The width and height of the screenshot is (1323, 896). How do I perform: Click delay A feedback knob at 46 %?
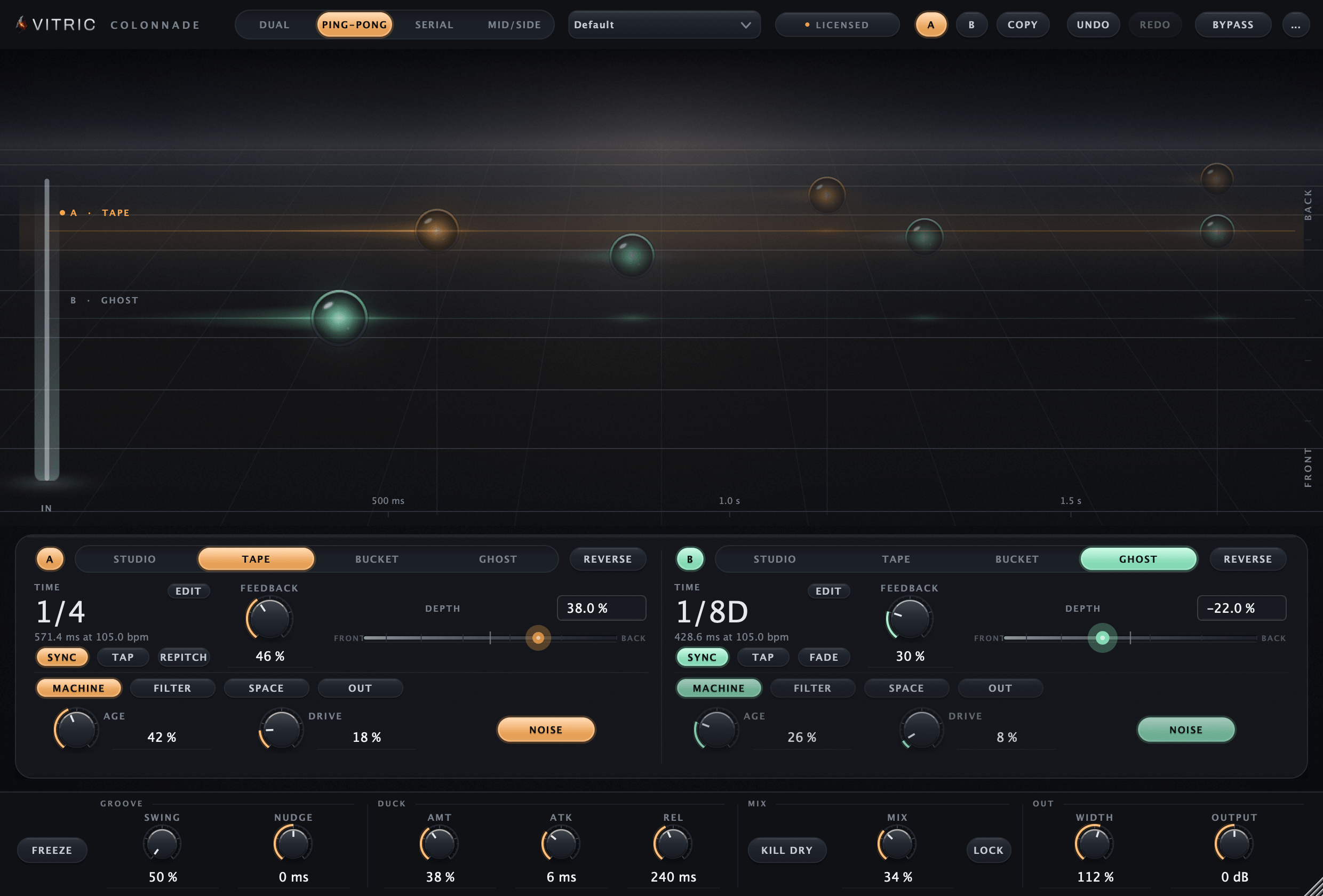(269, 618)
